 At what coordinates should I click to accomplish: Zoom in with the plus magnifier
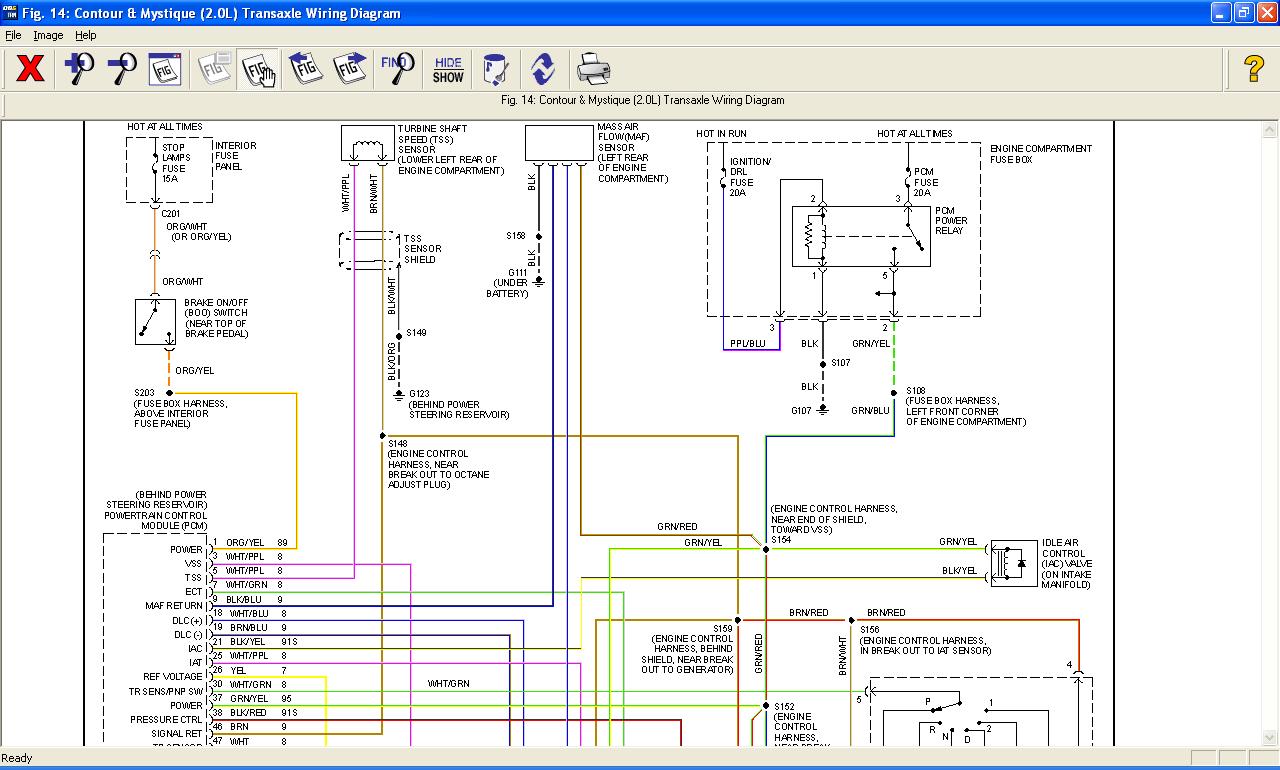(79, 69)
